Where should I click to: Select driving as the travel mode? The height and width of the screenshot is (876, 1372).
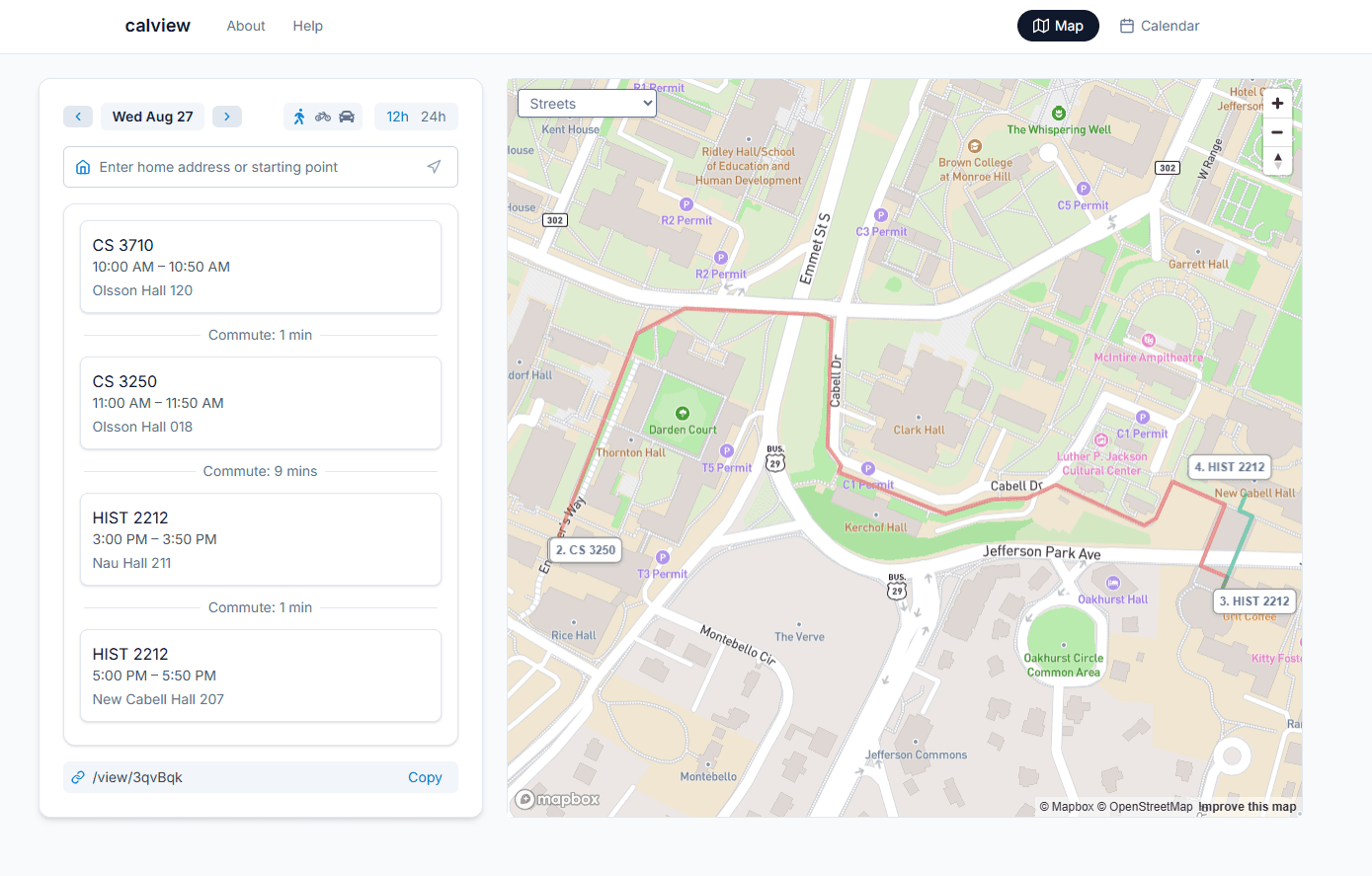coord(347,117)
